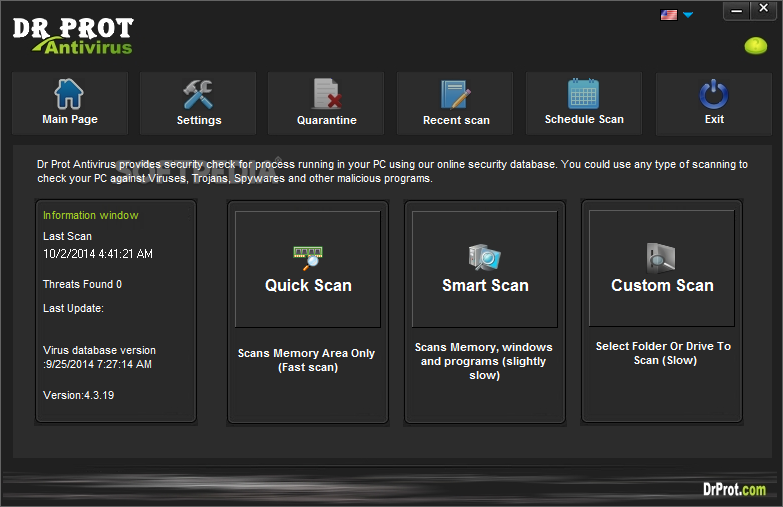The image size is (783, 507).
Task: Click the Quick Scan memory icon
Action: pyautogui.click(x=308, y=258)
